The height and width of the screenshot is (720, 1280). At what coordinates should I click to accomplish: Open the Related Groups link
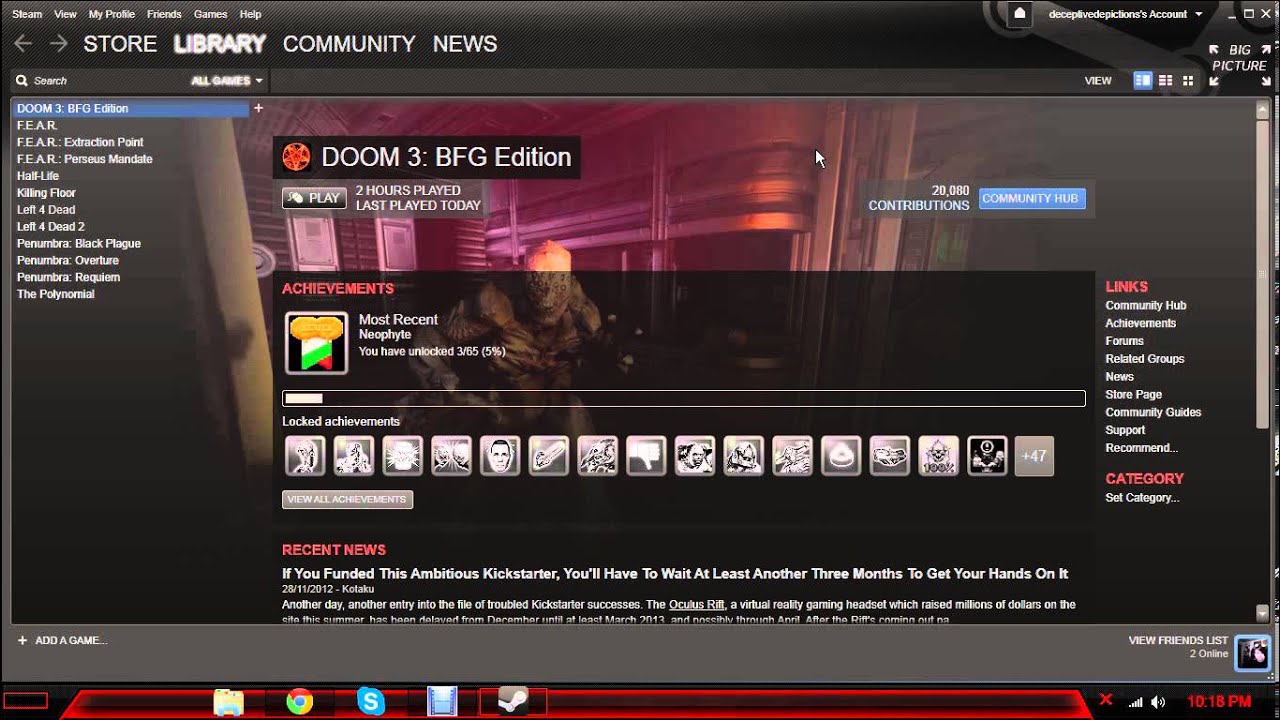coord(1144,359)
